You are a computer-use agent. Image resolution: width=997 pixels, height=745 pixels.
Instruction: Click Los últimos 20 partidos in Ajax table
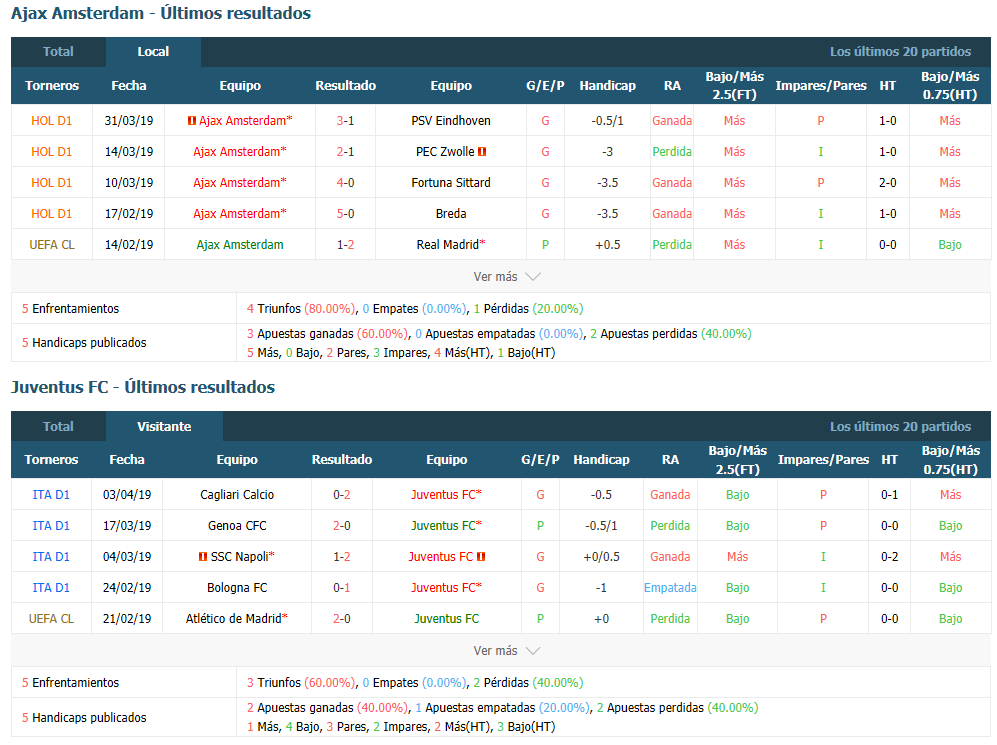900,52
